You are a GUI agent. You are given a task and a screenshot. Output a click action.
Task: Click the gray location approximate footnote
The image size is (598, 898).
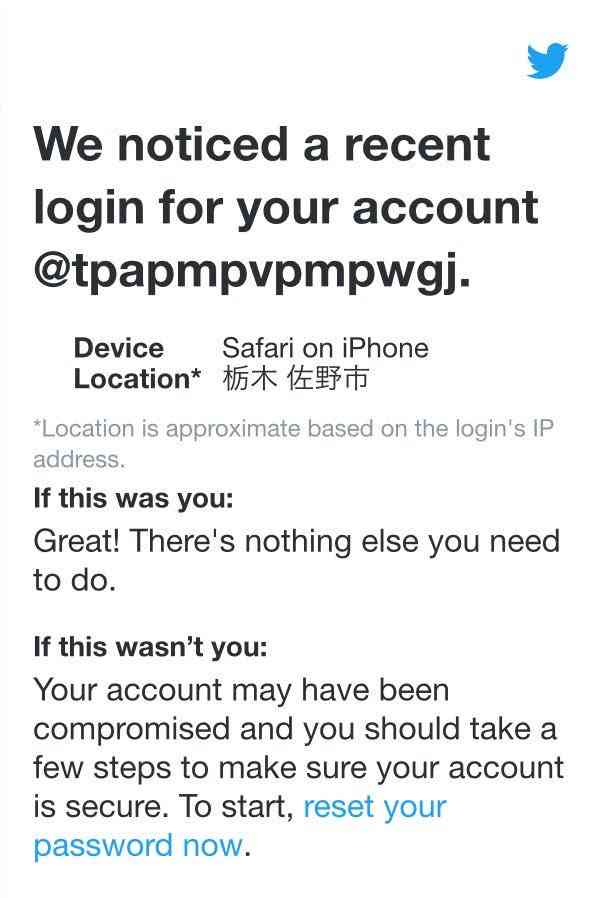click(293, 443)
